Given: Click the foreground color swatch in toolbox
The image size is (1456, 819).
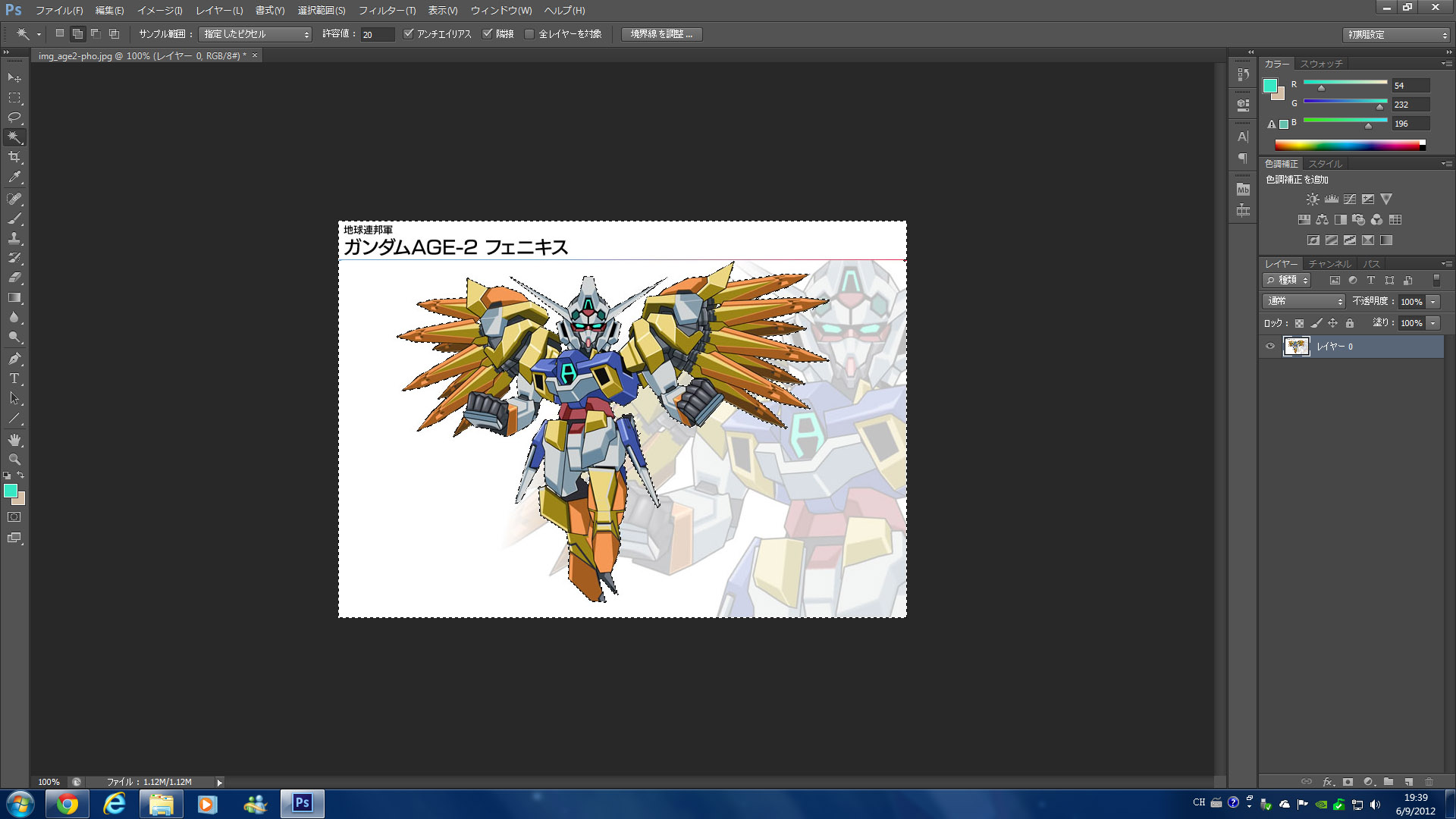Looking at the screenshot, I should coord(10,491).
